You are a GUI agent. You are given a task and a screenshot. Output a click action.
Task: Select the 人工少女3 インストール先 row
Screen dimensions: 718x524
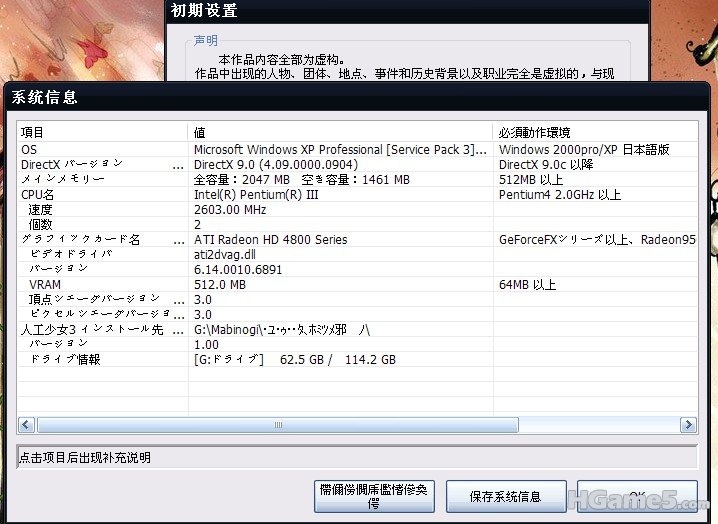coord(357,330)
